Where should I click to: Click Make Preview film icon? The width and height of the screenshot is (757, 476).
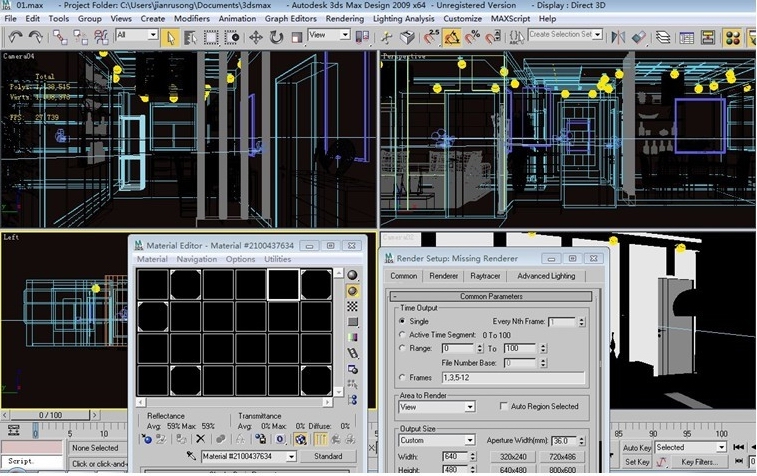coord(352,353)
